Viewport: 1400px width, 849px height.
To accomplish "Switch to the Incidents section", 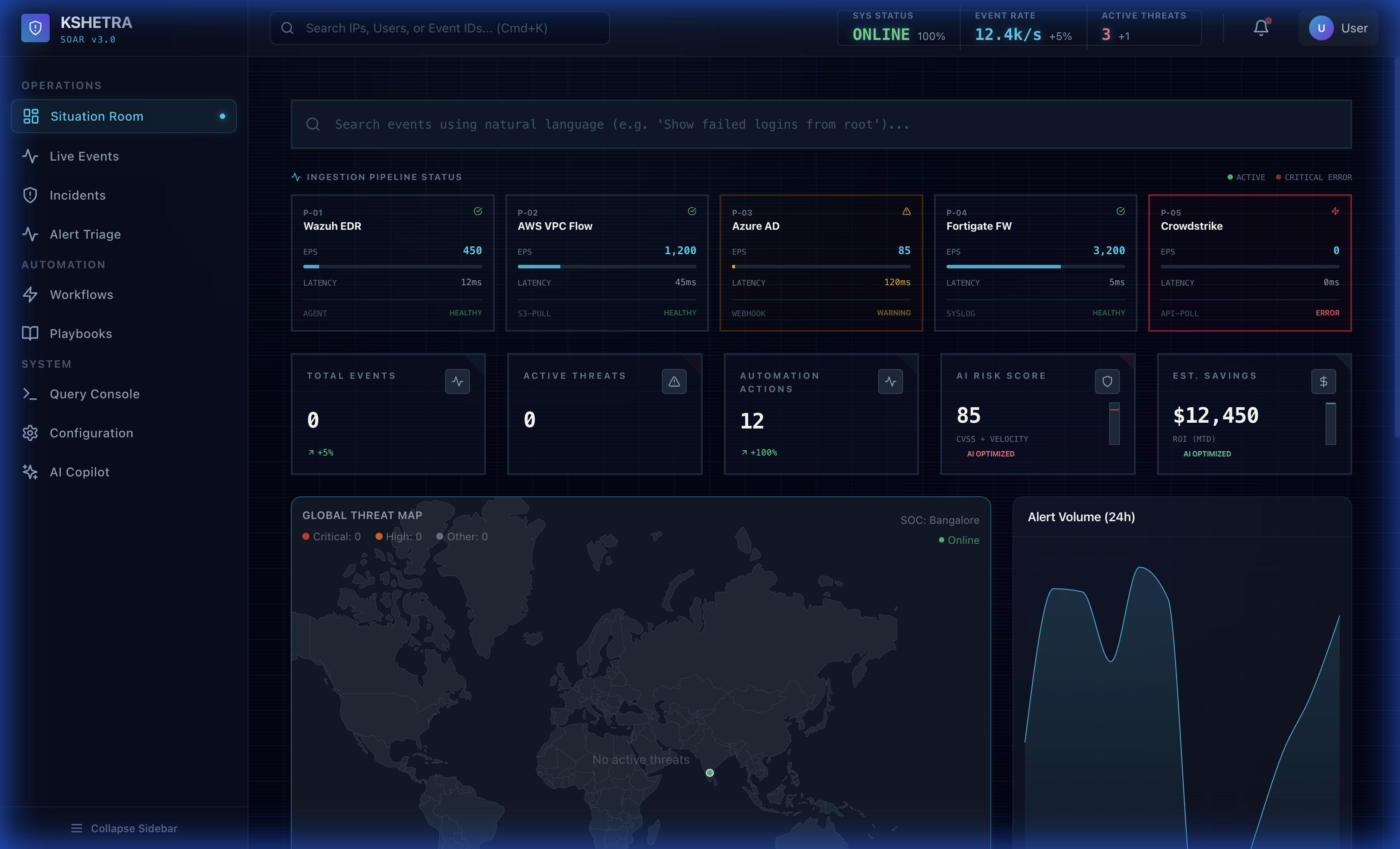I will (77, 195).
